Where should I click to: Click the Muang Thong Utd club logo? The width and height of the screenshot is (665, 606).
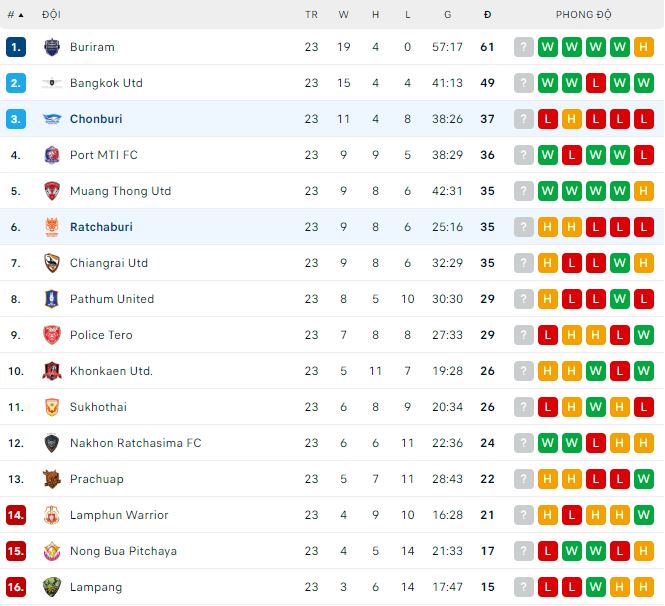pyautogui.click(x=52, y=191)
